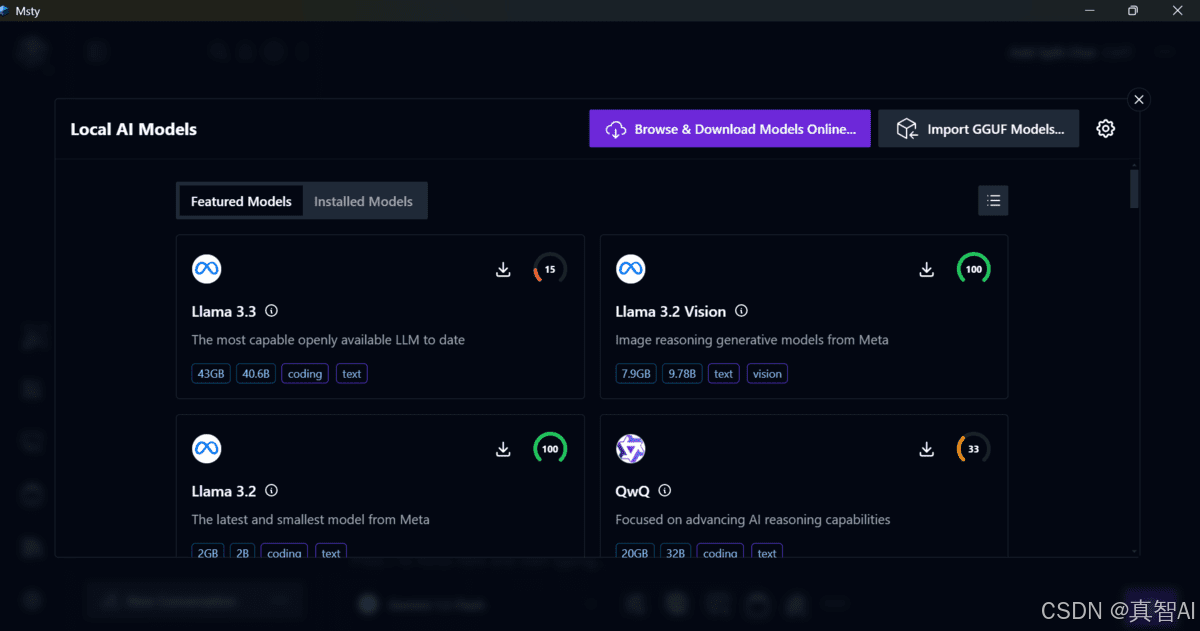1200x631 pixels.
Task: Click the Meta logo on Llama 3.2 card
Action: [x=207, y=449]
